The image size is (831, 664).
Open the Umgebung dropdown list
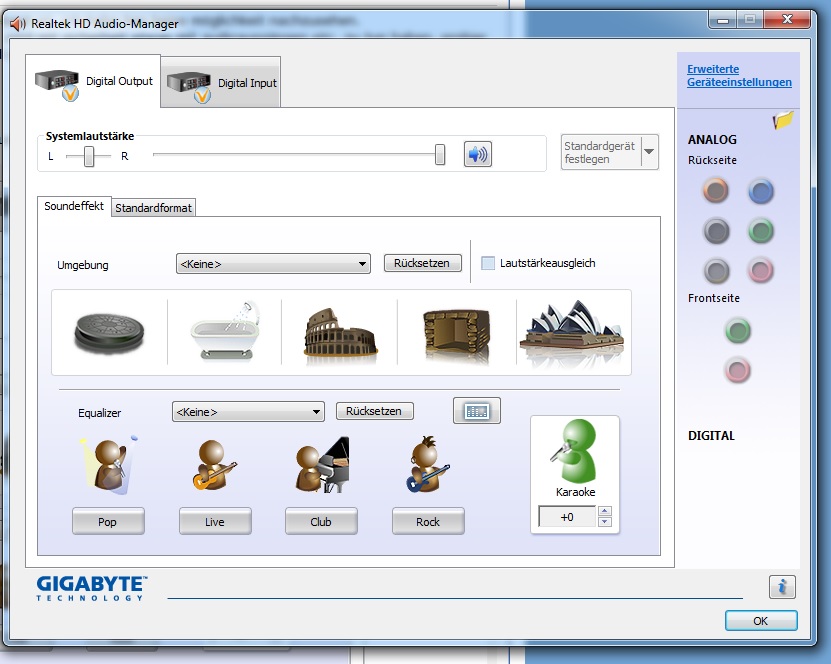[273, 263]
